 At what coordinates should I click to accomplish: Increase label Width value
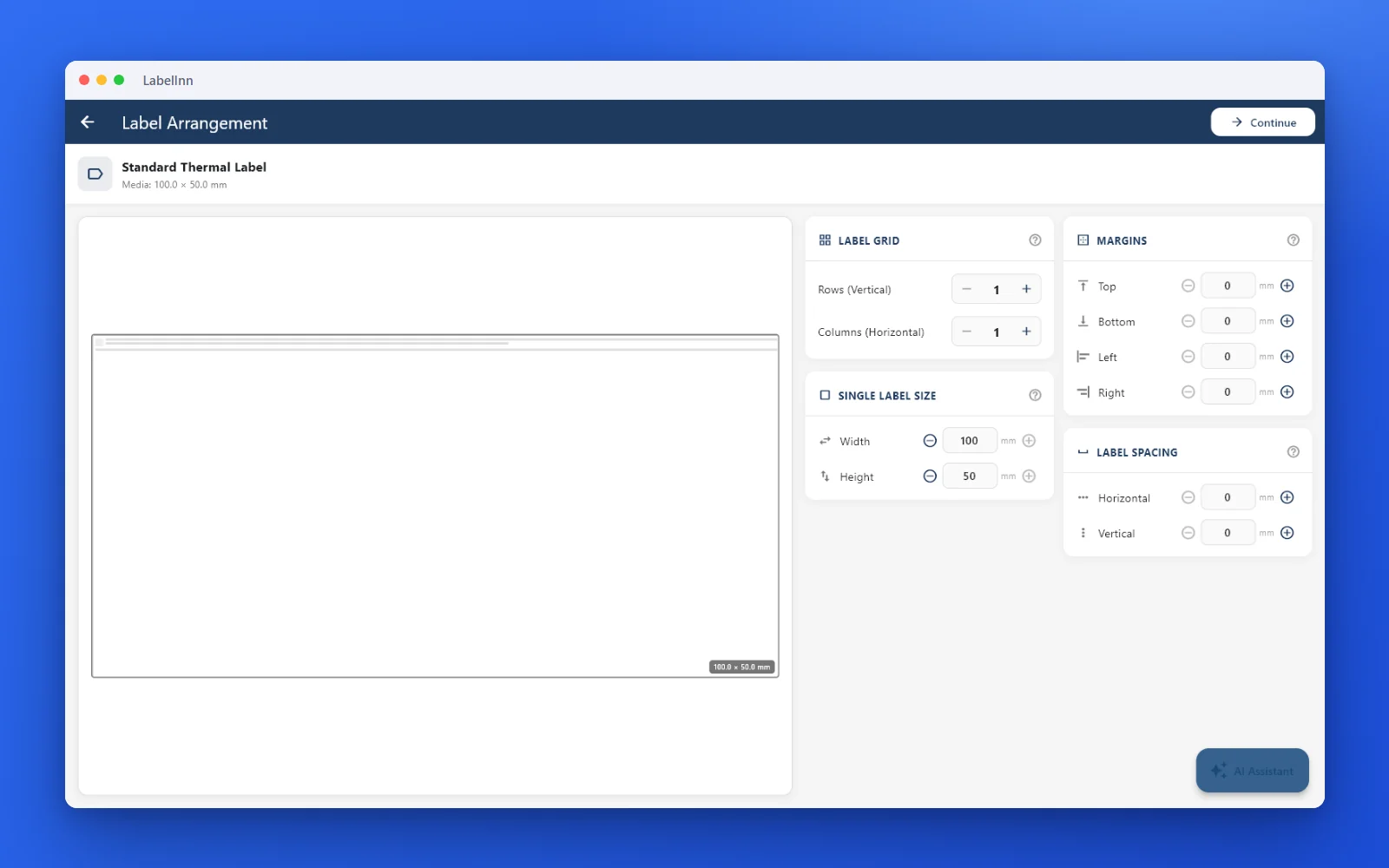[1029, 441]
